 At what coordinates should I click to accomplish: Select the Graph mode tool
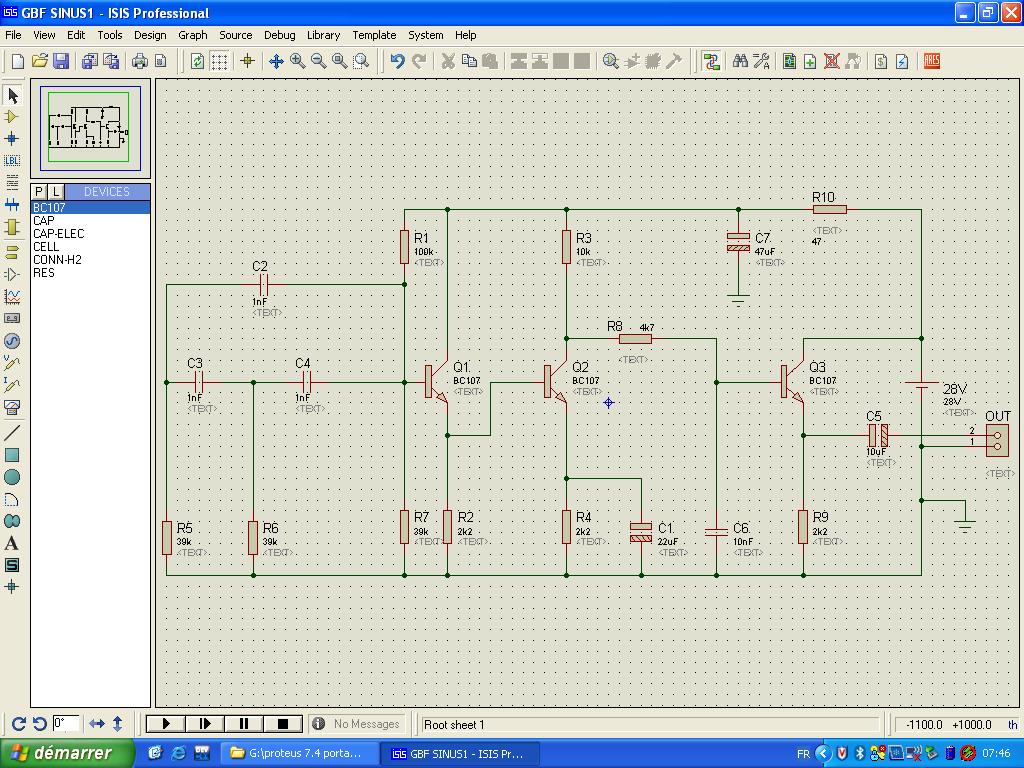pyautogui.click(x=12, y=297)
